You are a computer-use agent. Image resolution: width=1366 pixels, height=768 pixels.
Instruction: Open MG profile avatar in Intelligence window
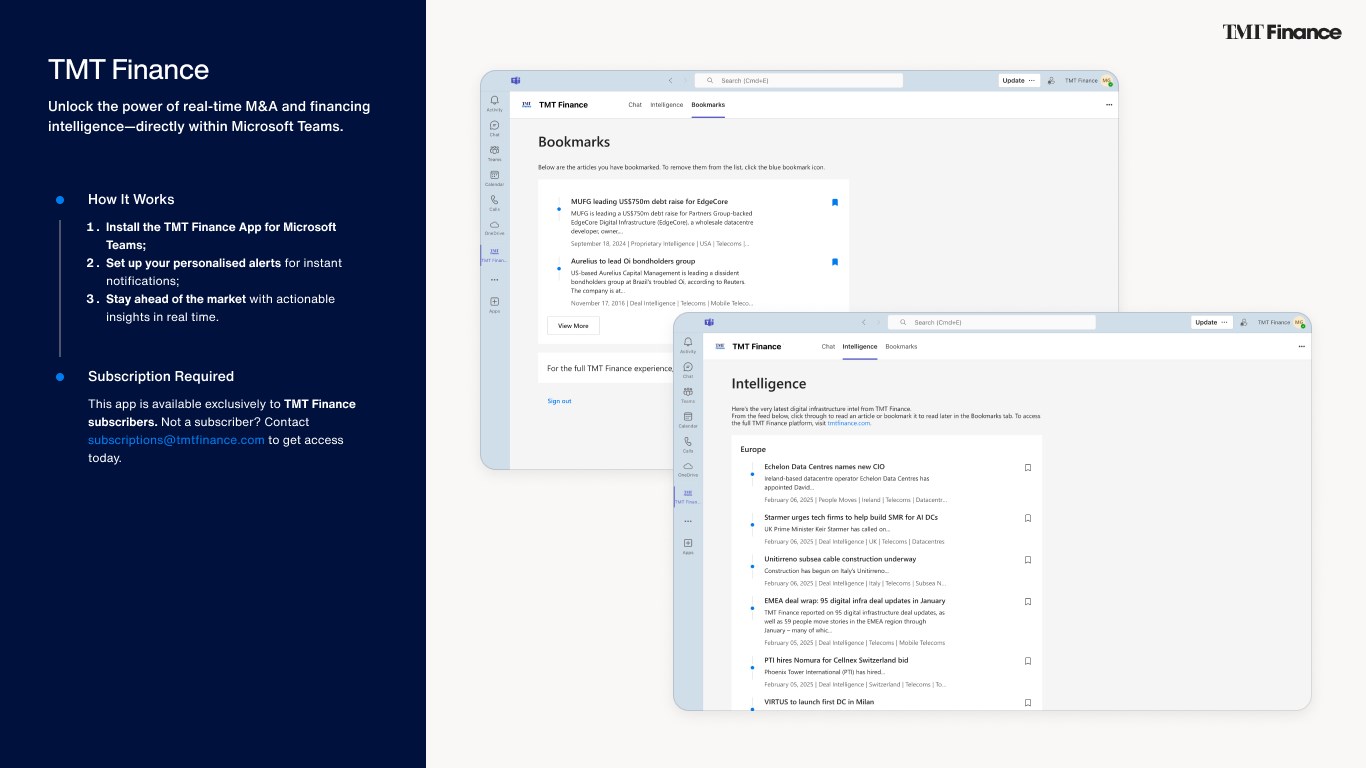coord(1299,322)
